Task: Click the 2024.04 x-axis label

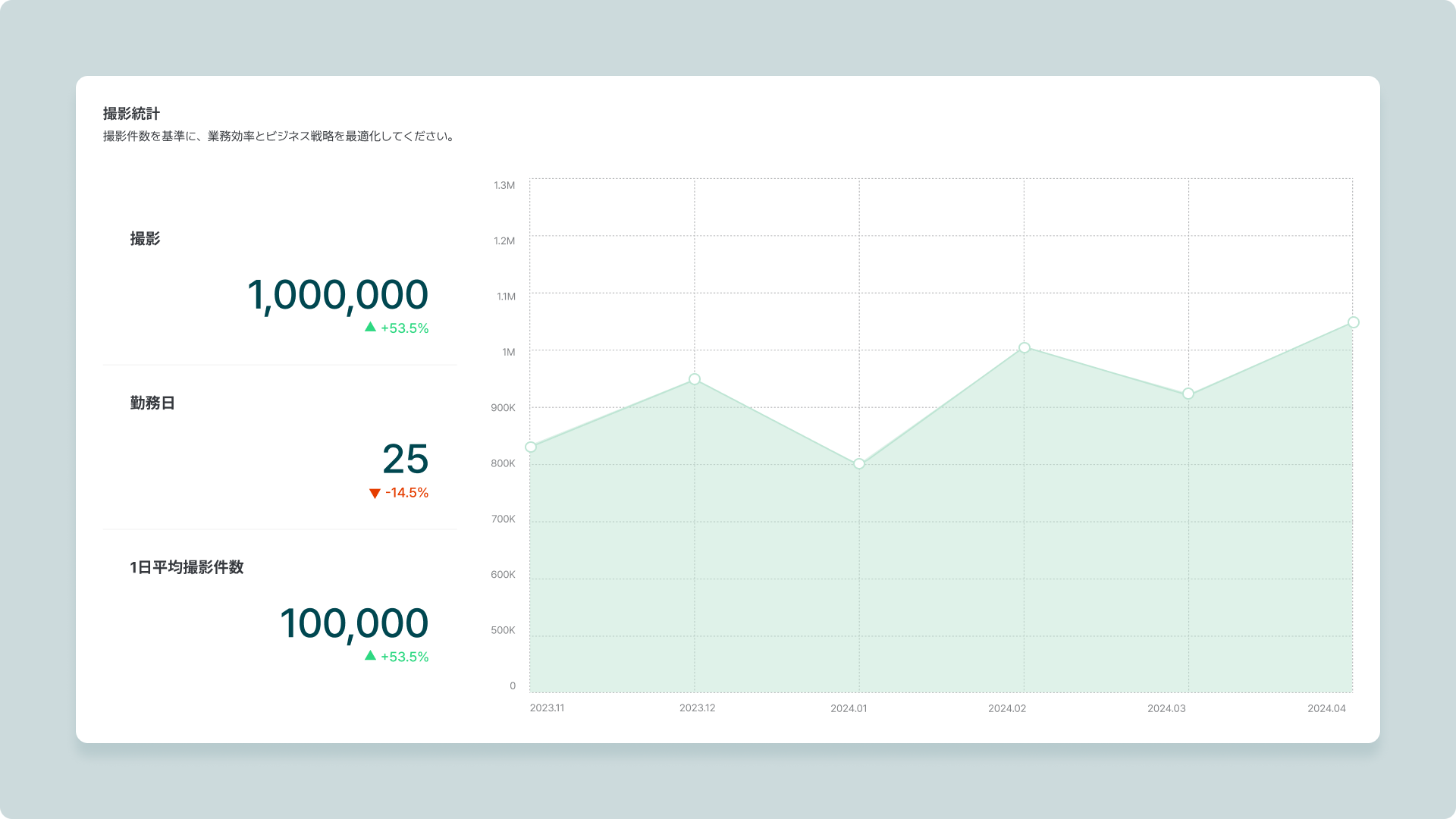Action: 1326,708
